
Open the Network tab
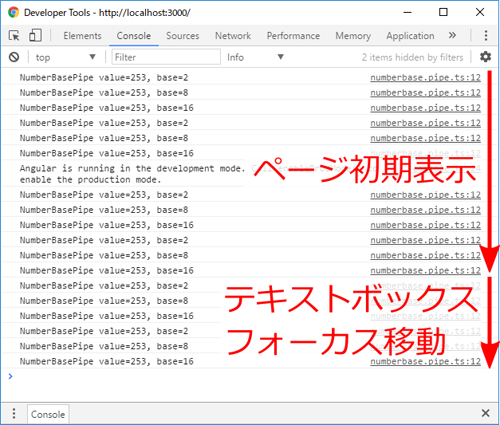click(233, 35)
